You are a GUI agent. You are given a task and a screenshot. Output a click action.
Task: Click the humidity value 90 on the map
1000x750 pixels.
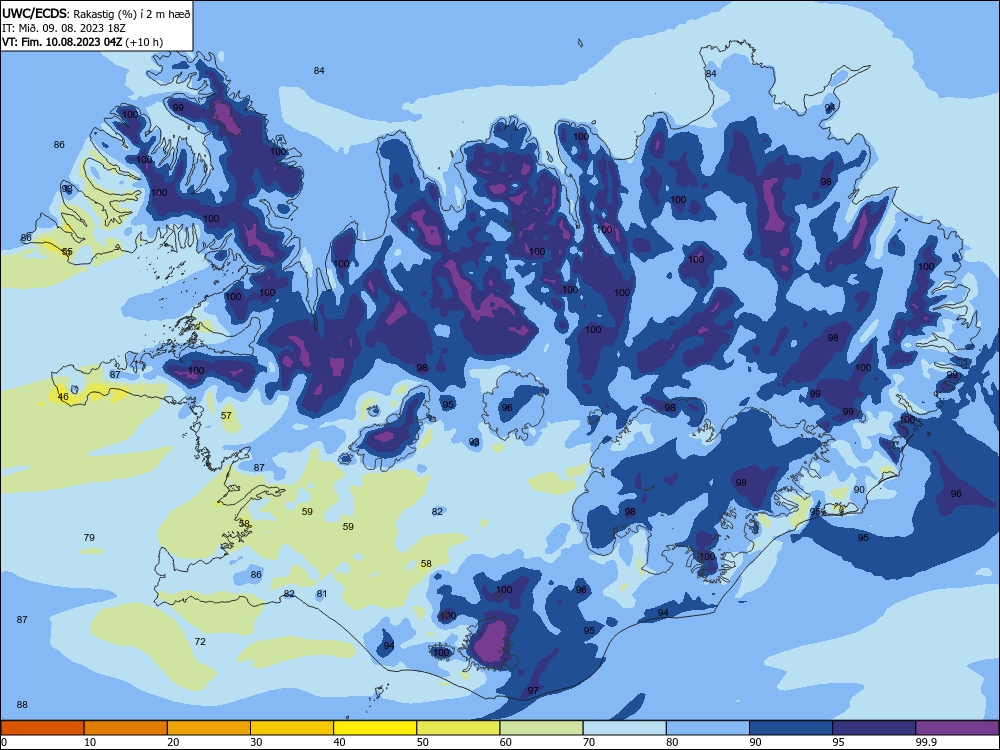point(859,490)
